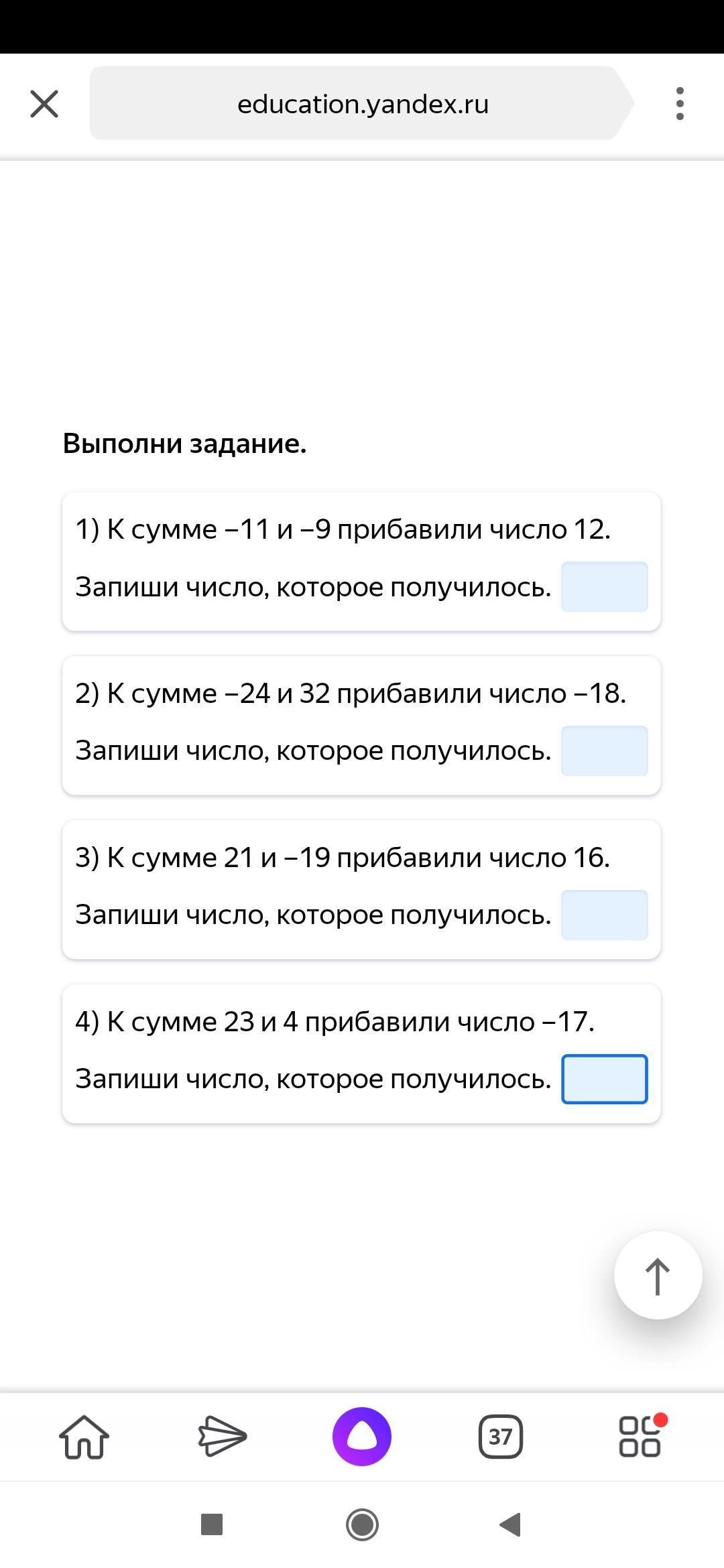
Task: Tap the paper plane share icon
Action: pyautogui.click(x=223, y=1437)
